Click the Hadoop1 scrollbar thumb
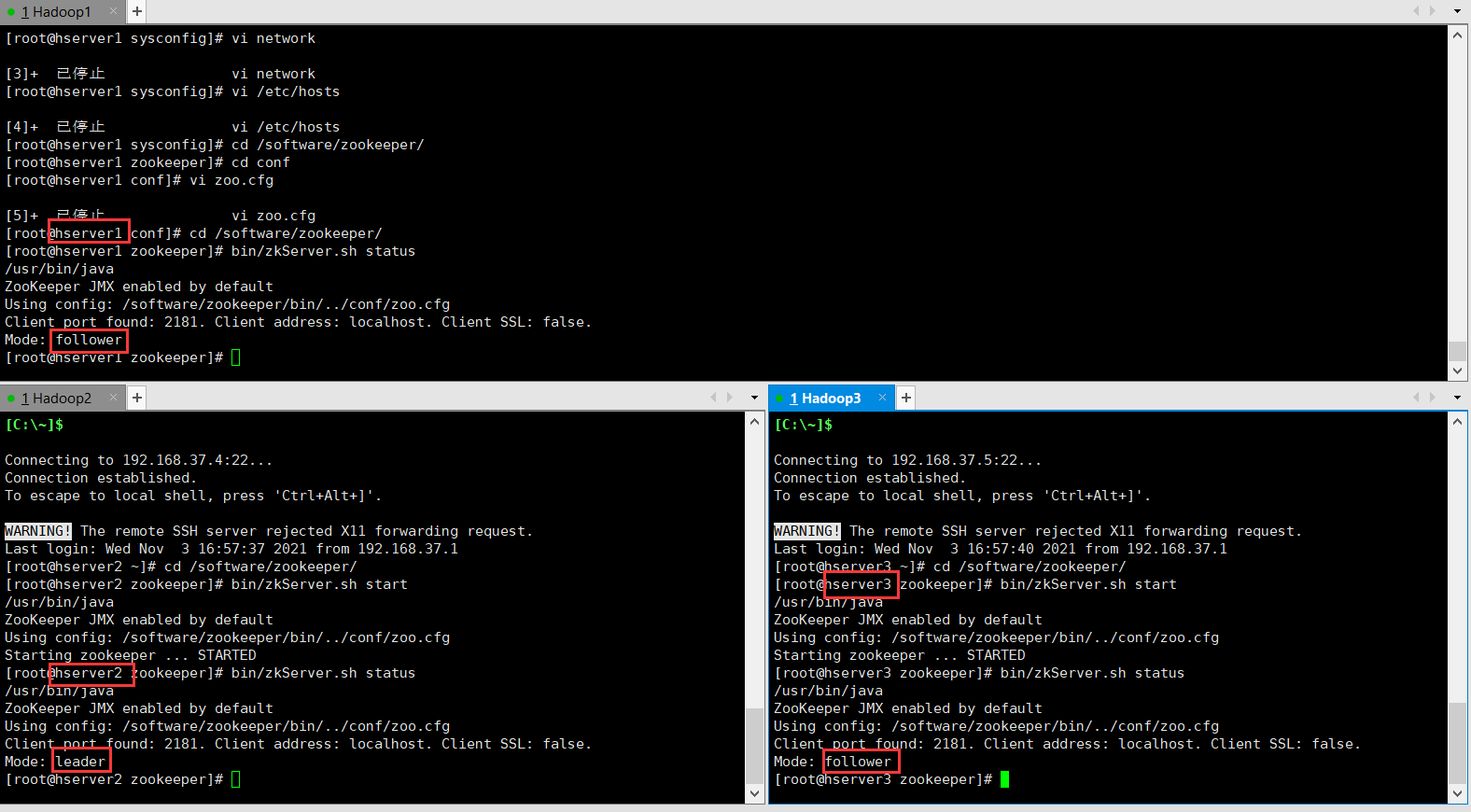 [1457, 351]
